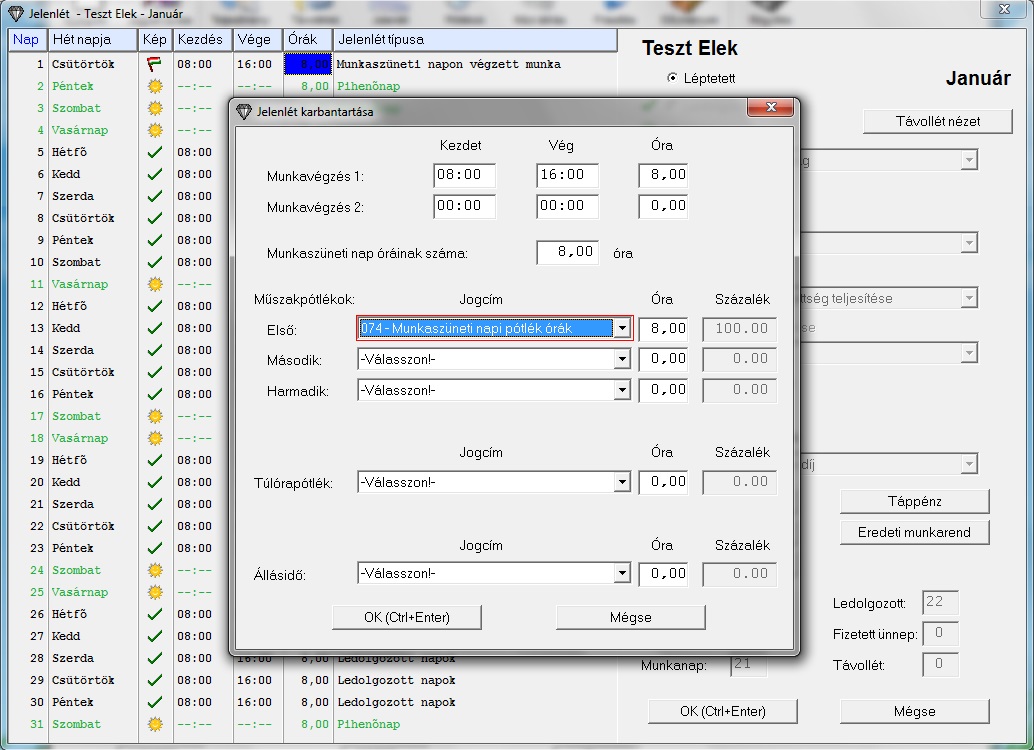The image size is (1034, 750).
Task: Click the checkmark icon for day 19 Hétfő
Action: [x=154, y=460]
